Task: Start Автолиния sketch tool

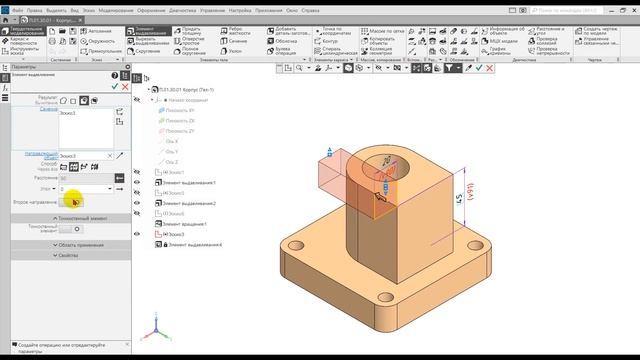Action: click(96, 31)
